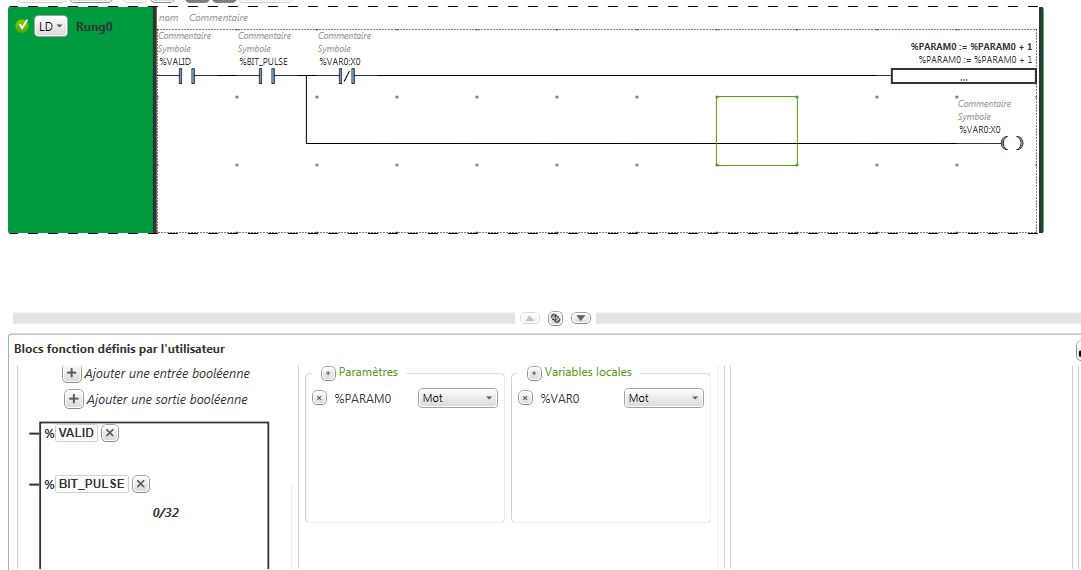Remove the %PARAM0 parameter
Image resolution: width=1081 pixels, height=570 pixels.
[x=319, y=398]
